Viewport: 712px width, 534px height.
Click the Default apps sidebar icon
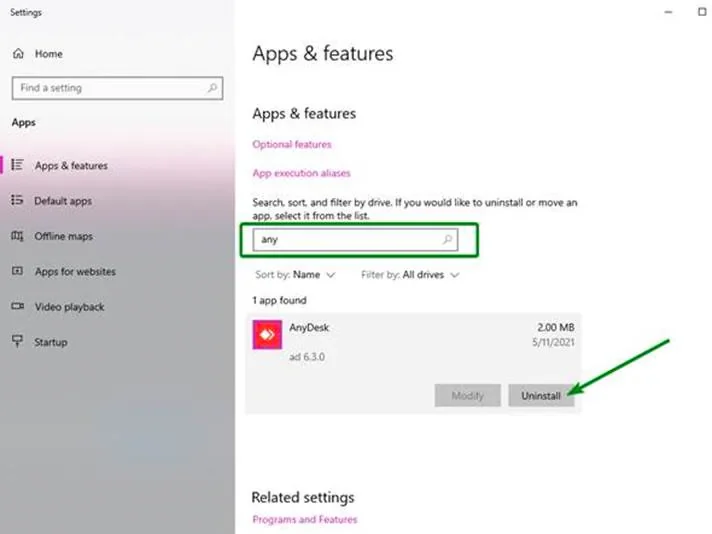coord(17,201)
